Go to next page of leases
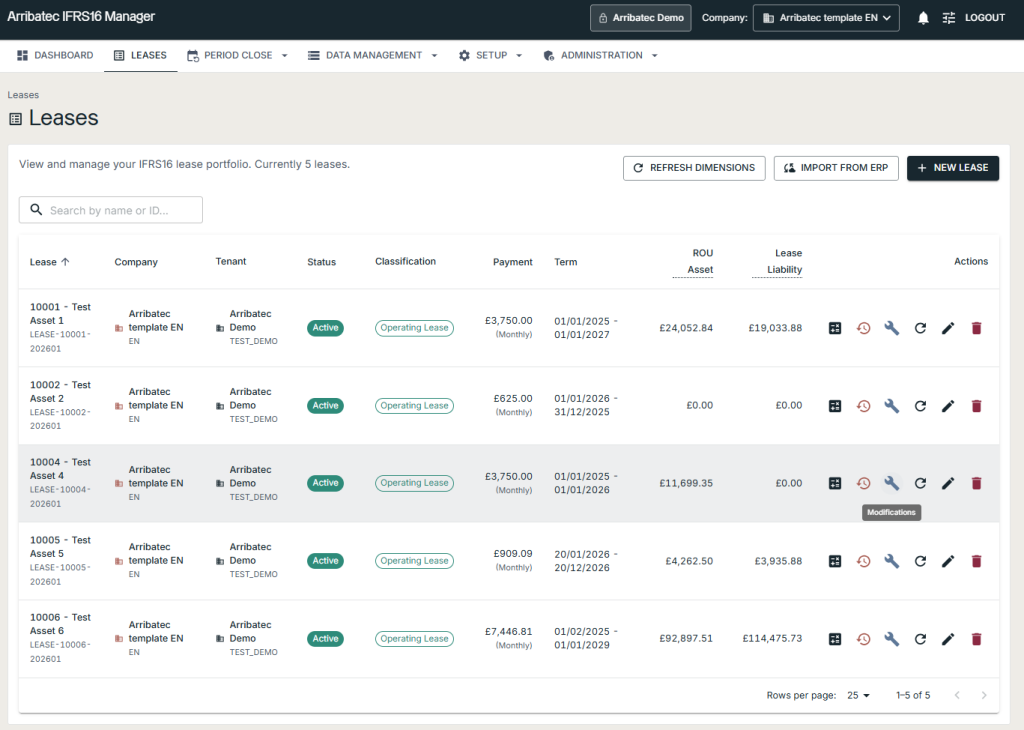1024x730 pixels. click(984, 695)
